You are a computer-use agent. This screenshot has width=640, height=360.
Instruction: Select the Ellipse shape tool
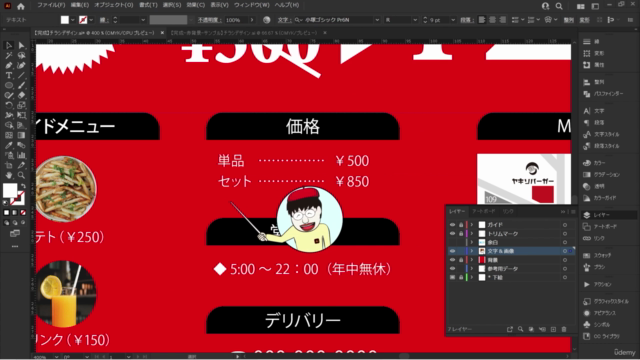9,85
